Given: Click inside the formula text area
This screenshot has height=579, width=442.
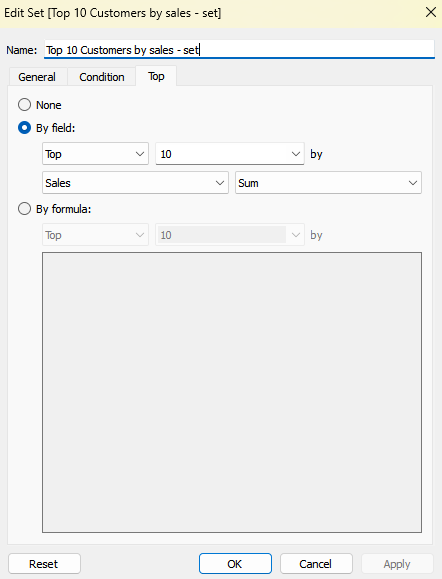Looking at the screenshot, I should click(232, 393).
